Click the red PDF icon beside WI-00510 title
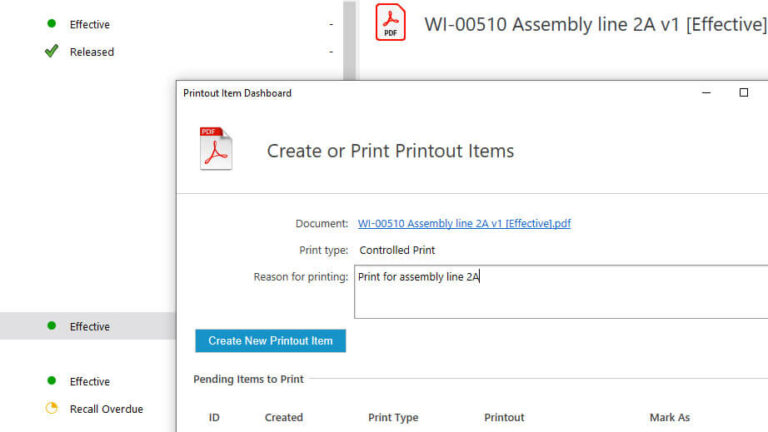 point(390,22)
